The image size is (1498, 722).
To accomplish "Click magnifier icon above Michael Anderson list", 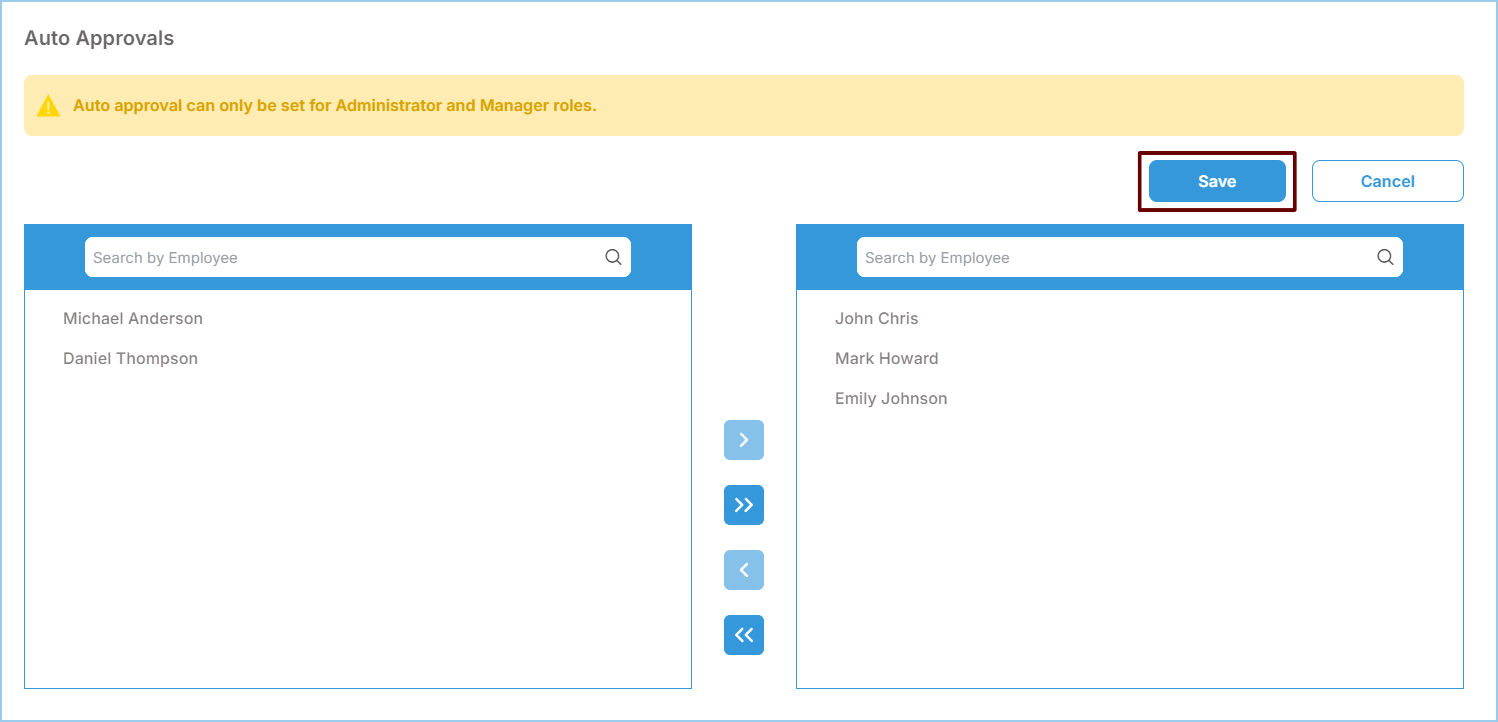I will (613, 257).
